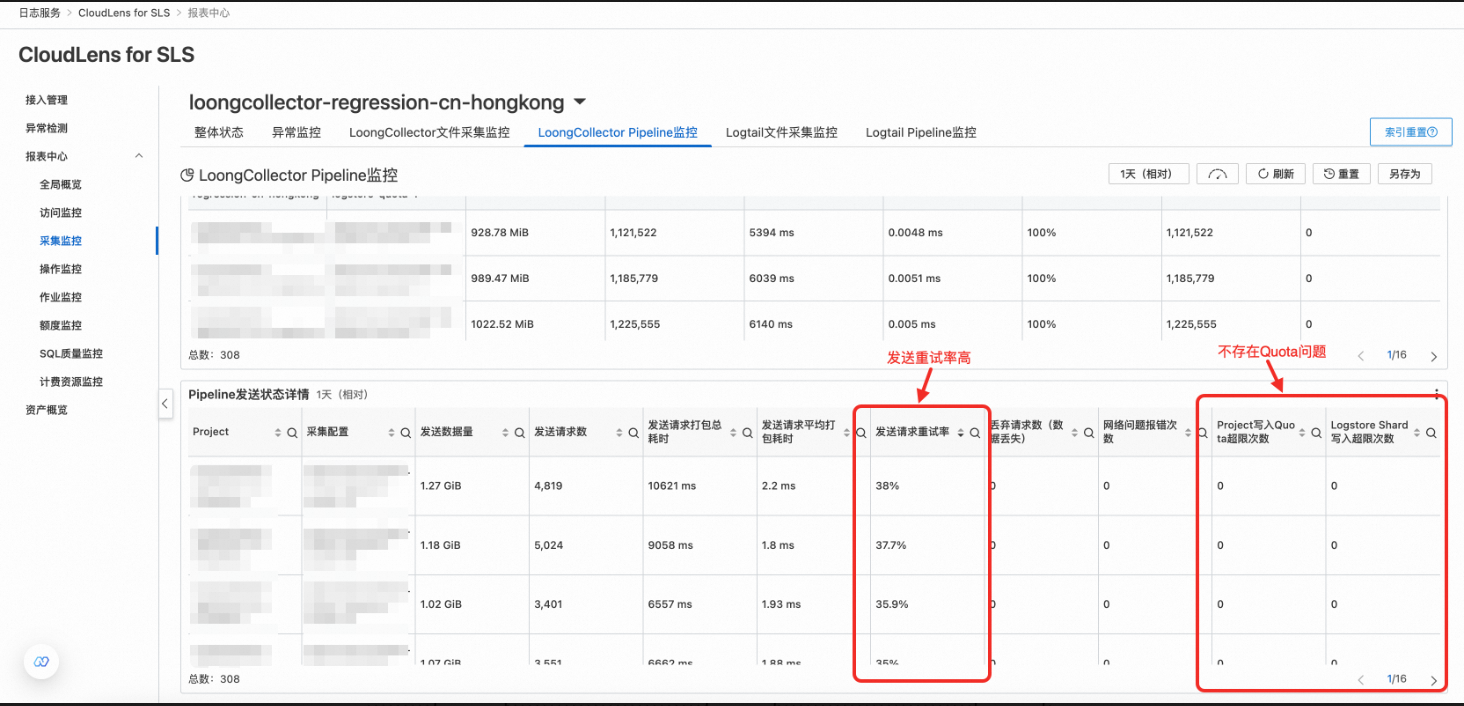Switch to Logtail文件采集监控 tab
Viewport: 1464px width, 706px height.
(x=781, y=132)
